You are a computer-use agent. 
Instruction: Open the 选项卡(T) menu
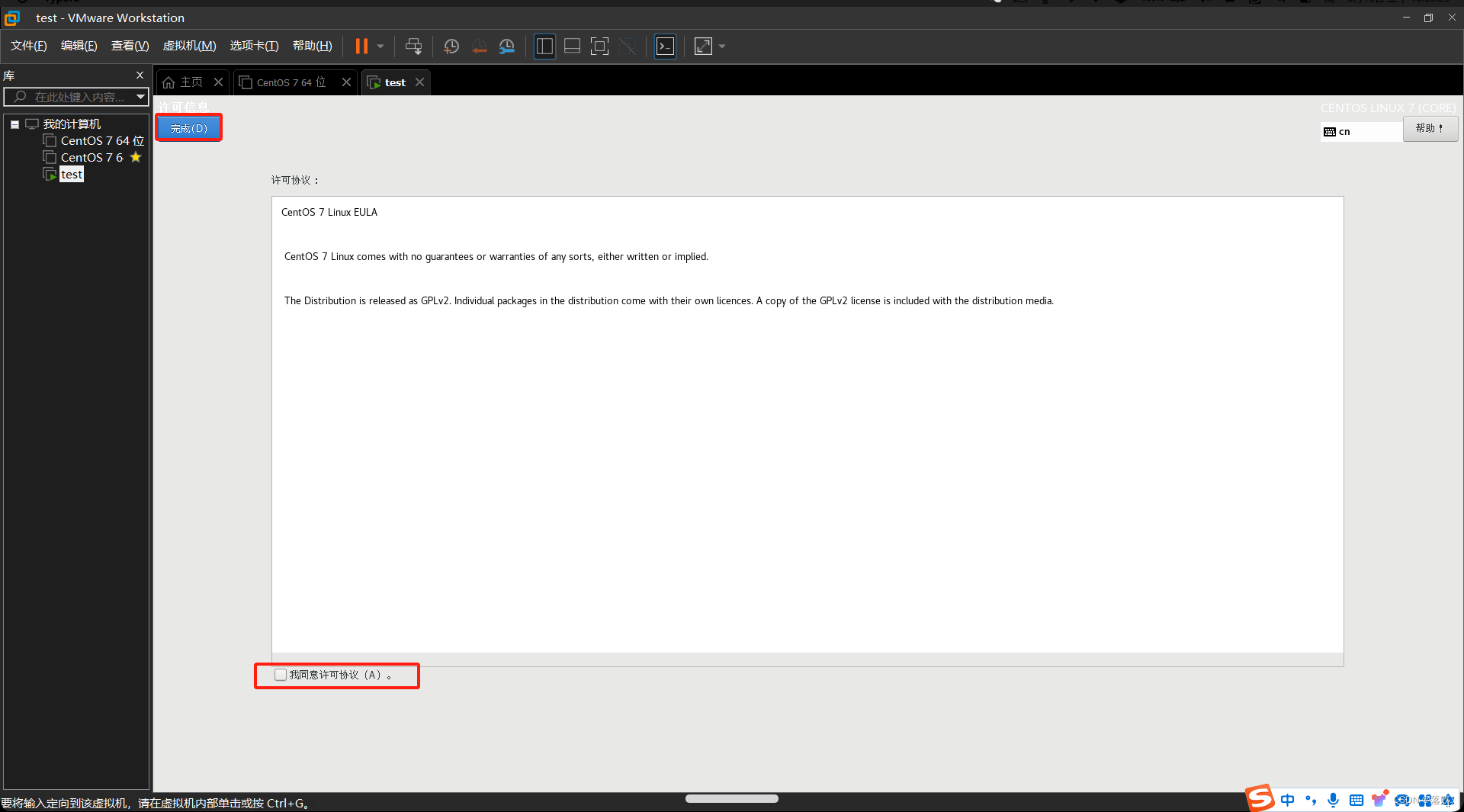click(x=255, y=46)
